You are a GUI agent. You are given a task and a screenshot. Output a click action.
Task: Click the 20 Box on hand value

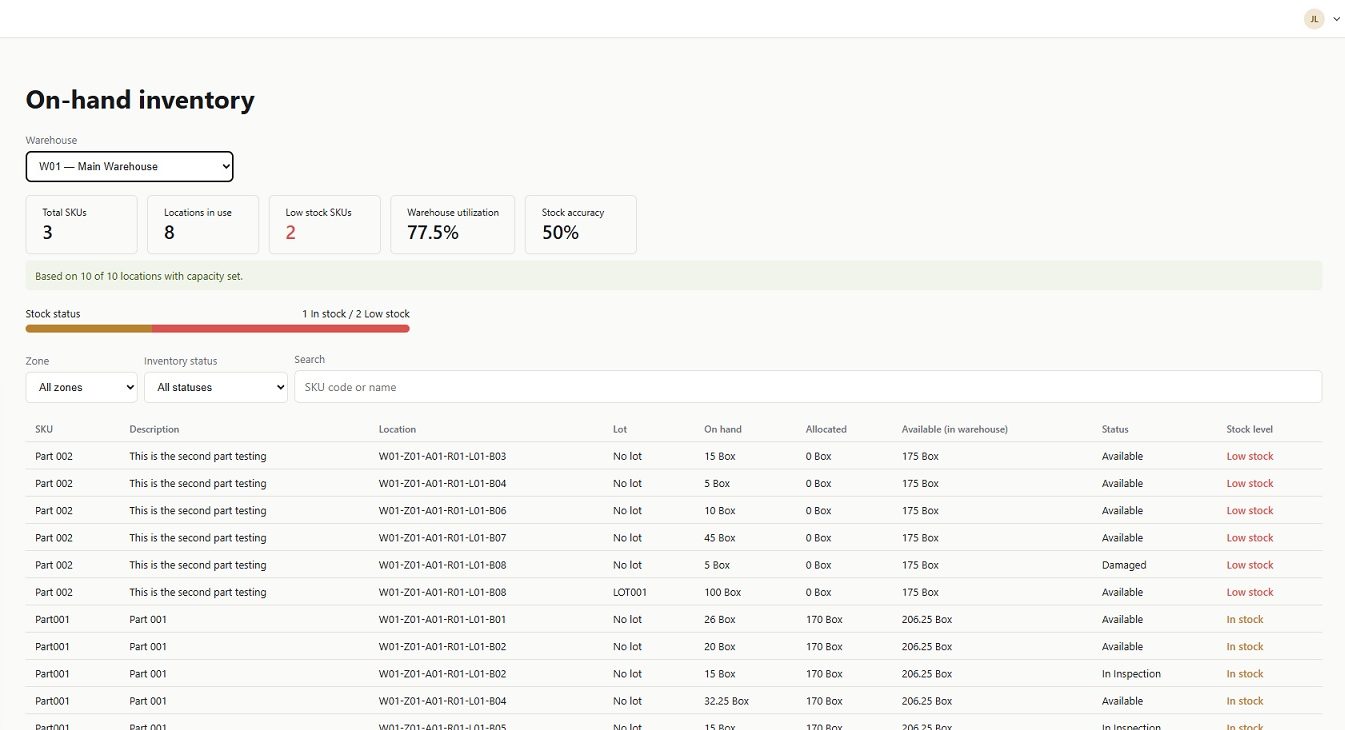[x=720, y=646]
